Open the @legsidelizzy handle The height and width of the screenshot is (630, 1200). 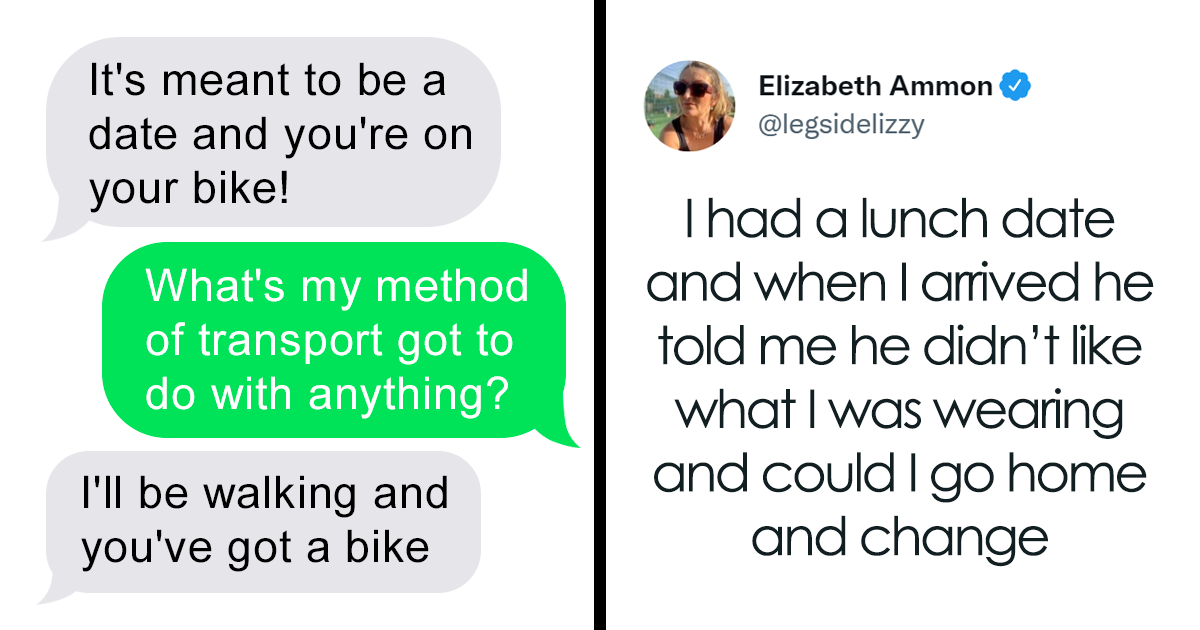(x=842, y=125)
